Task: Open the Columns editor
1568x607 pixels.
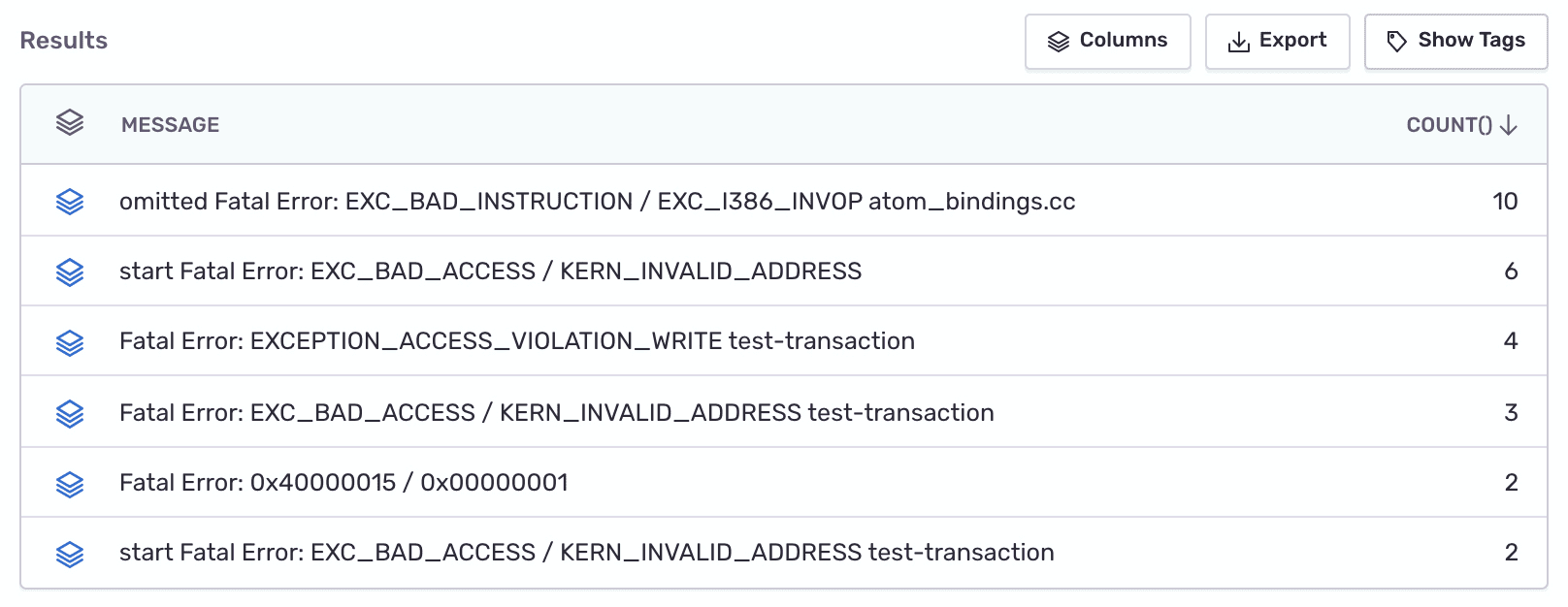Action: [1107, 42]
